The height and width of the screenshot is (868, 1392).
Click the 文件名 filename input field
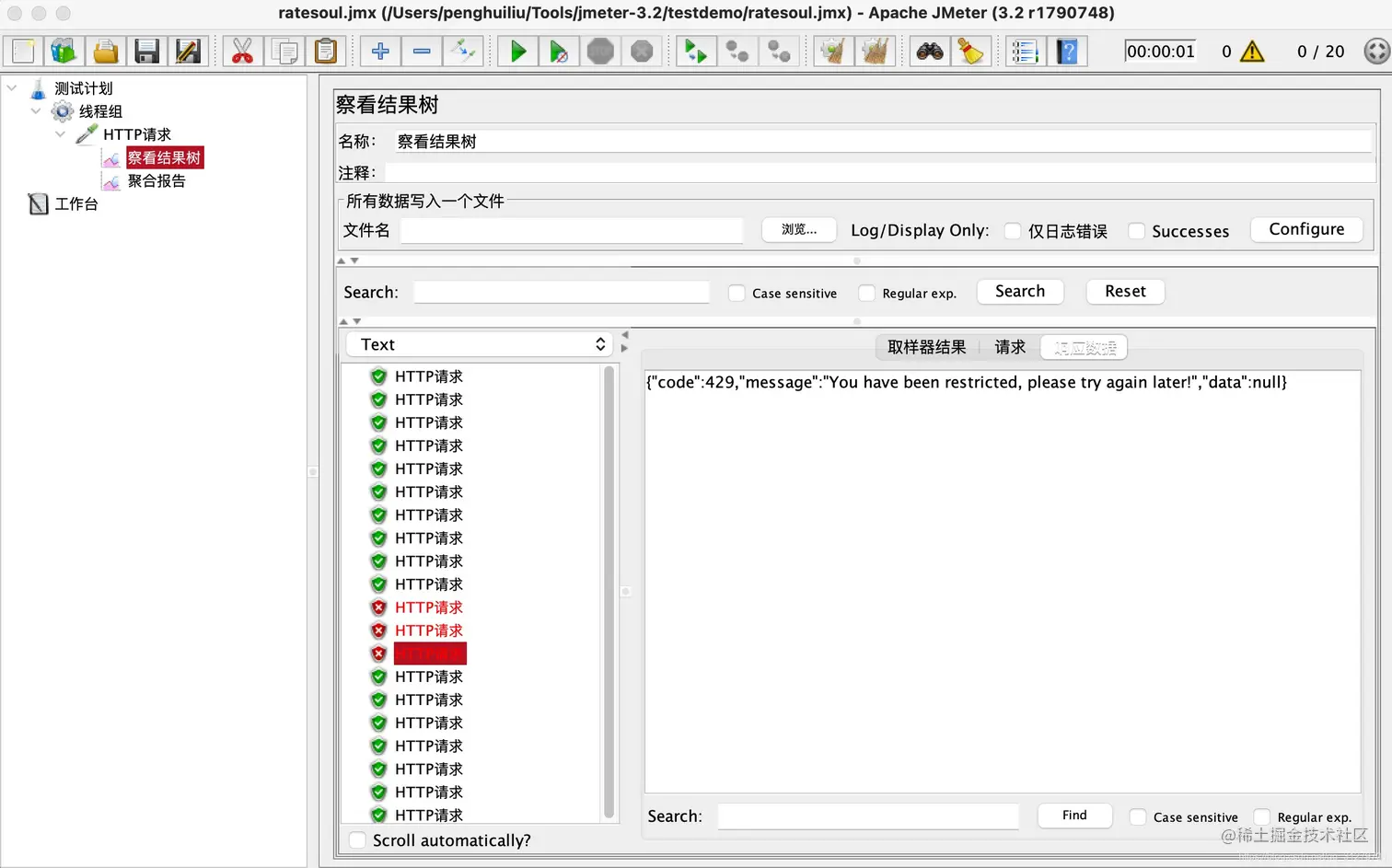coord(572,230)
